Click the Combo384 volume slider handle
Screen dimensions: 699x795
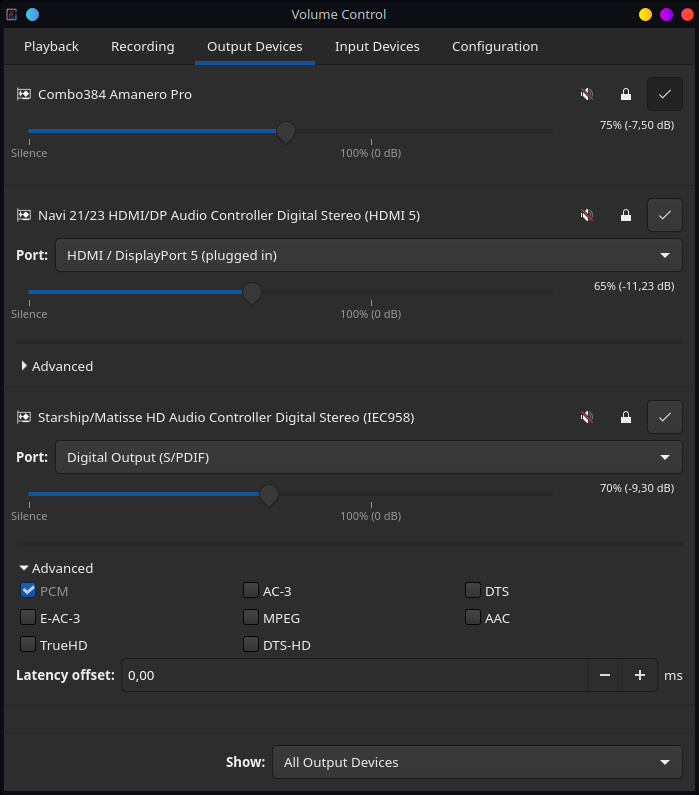286,131
